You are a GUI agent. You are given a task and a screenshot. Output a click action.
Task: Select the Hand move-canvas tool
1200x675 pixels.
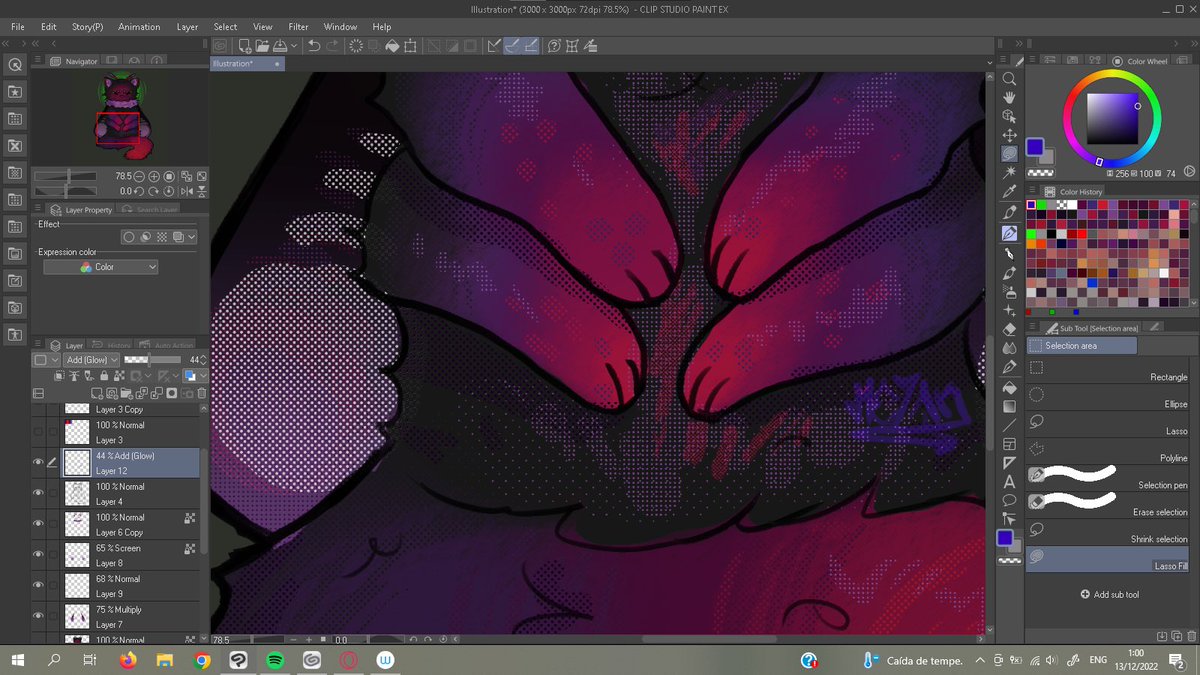coord(1010,97)
